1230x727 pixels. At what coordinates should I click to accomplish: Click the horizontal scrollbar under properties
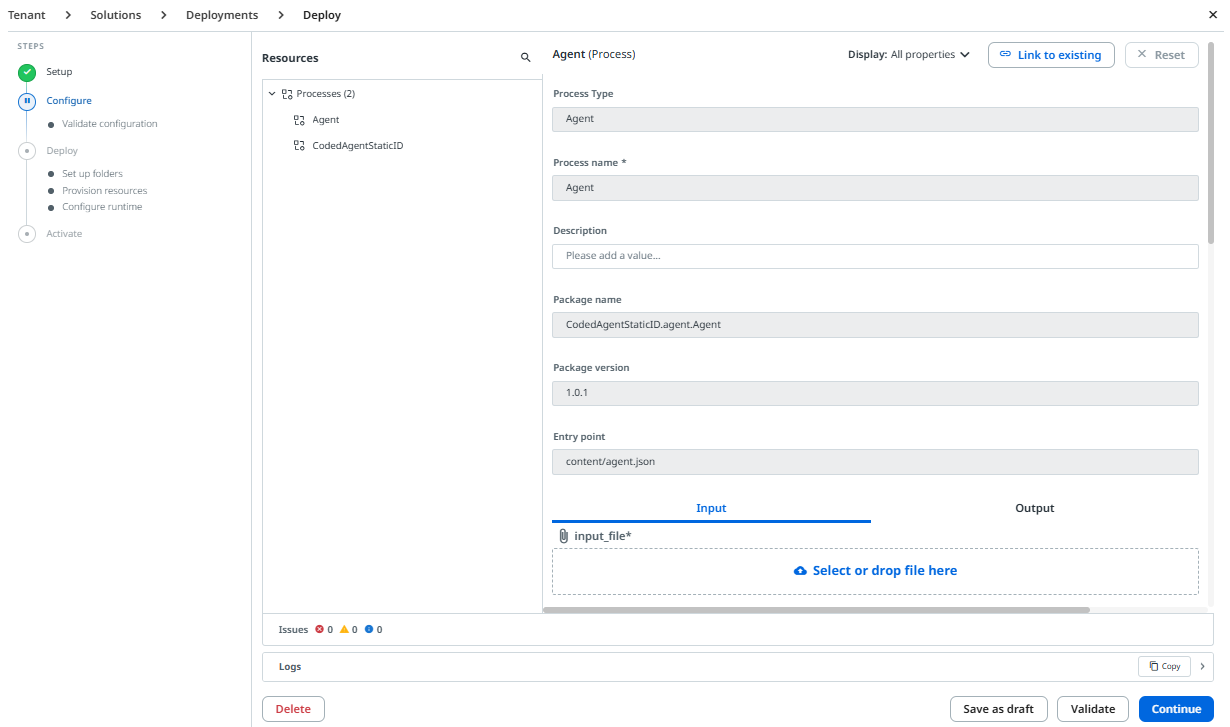coord(816,609)
